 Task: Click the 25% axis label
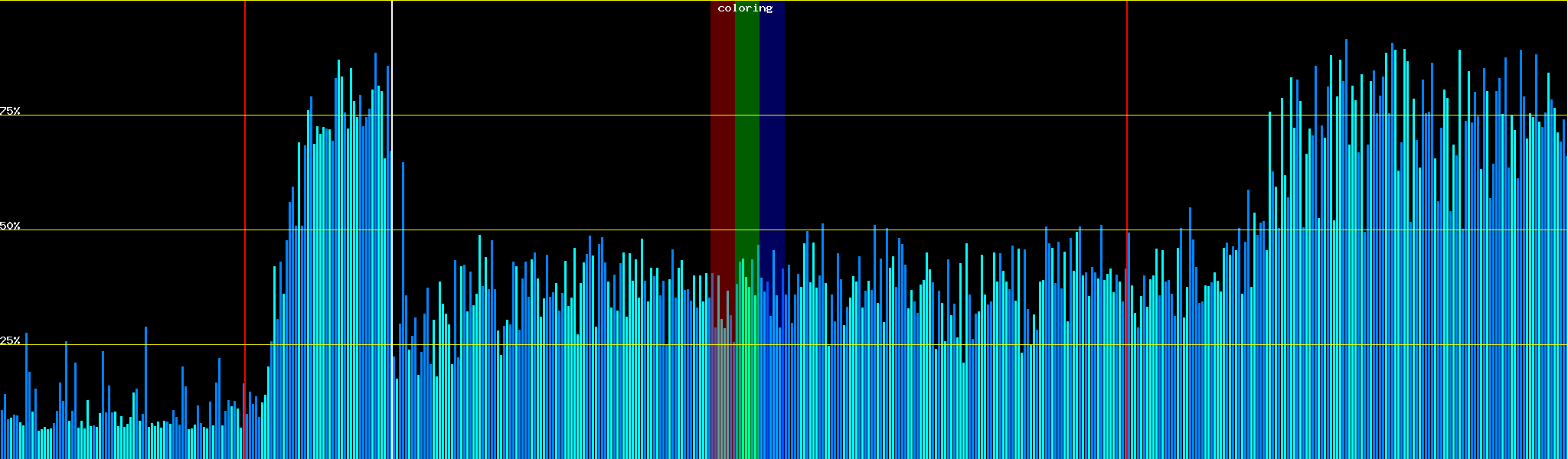[10, 340]
